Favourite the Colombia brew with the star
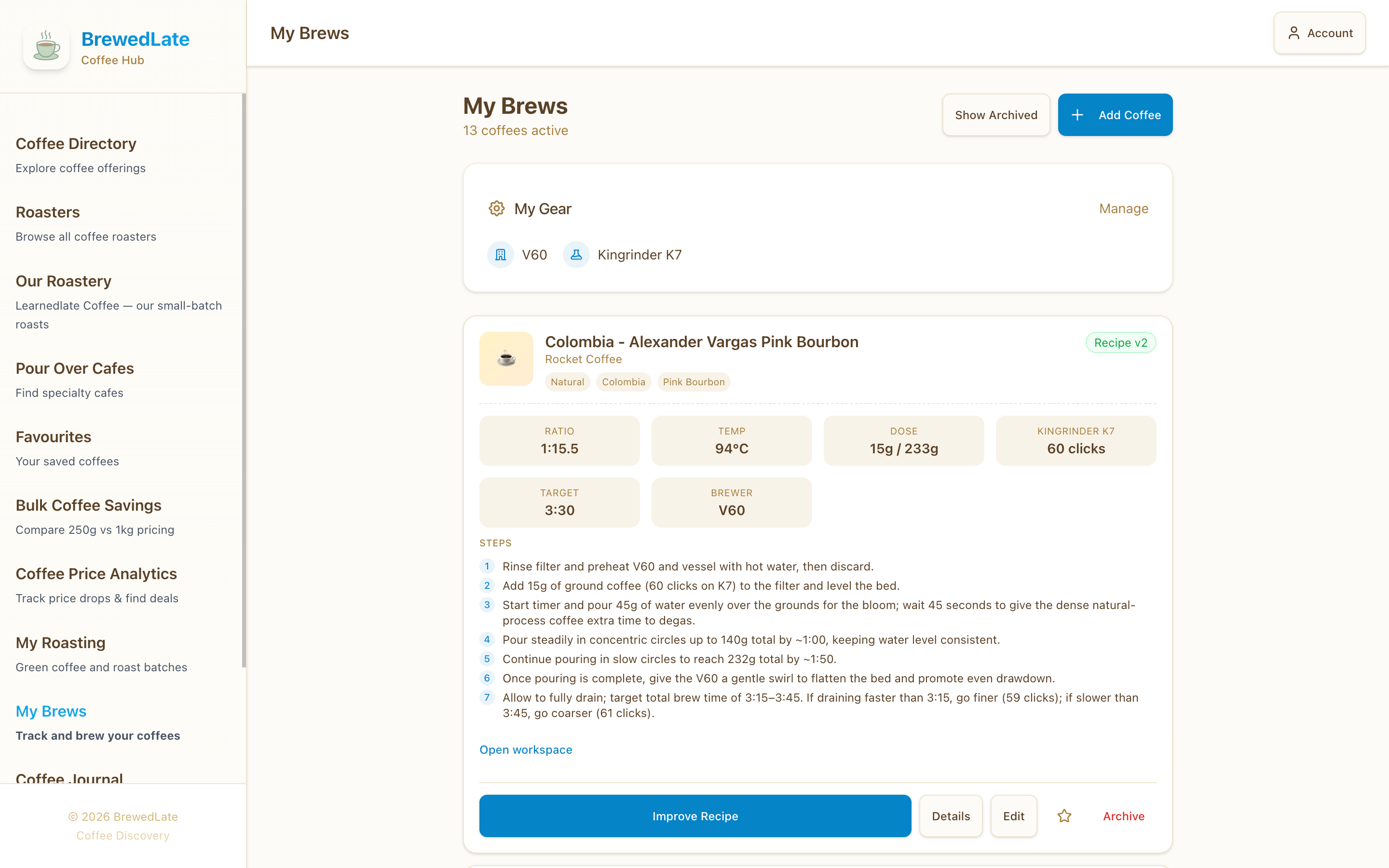1389x868 pixels. [1065, 816]
